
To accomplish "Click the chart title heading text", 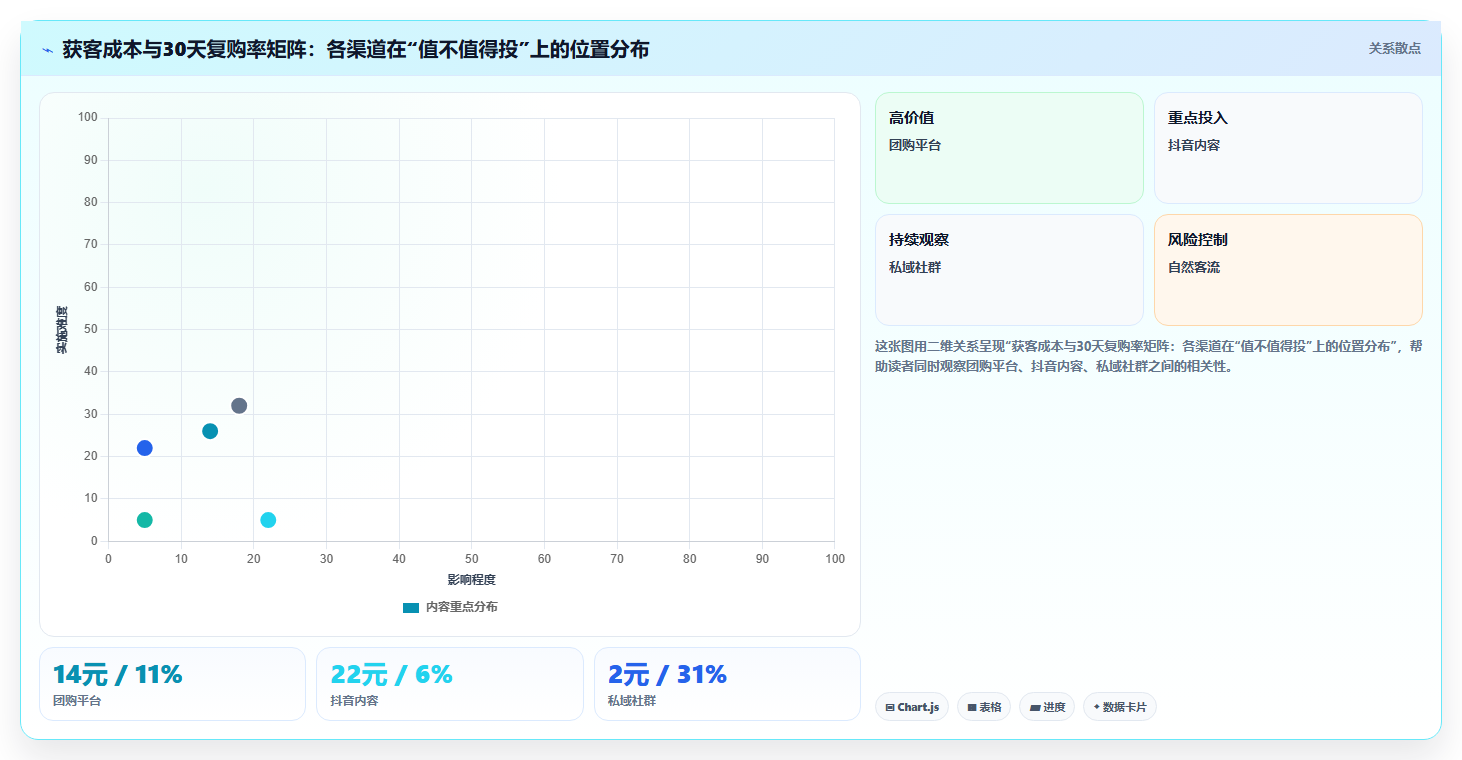I will (x=356, y=49).
